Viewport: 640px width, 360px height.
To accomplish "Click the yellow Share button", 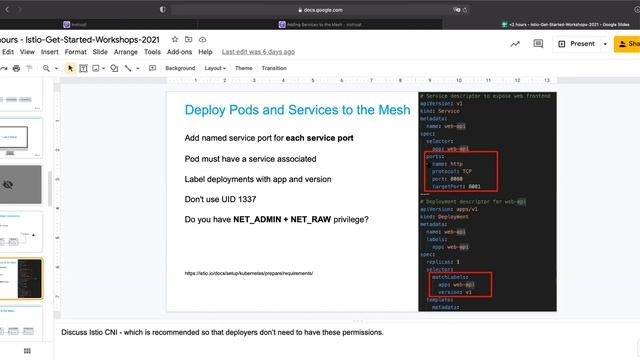I will click(x=627, y=44).
